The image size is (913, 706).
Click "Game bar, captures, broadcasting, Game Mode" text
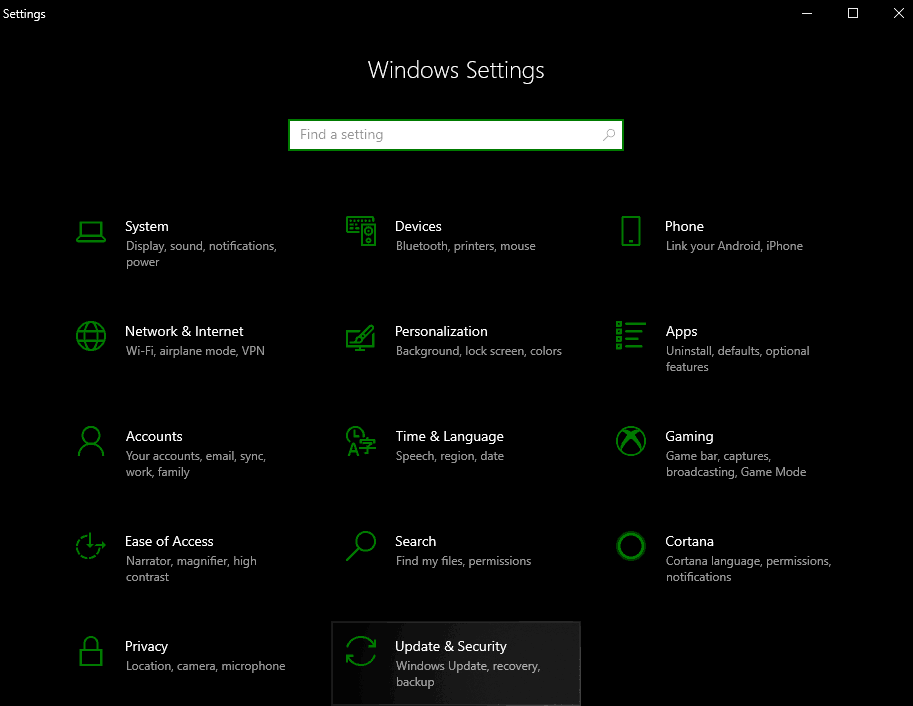coord(736,464)
